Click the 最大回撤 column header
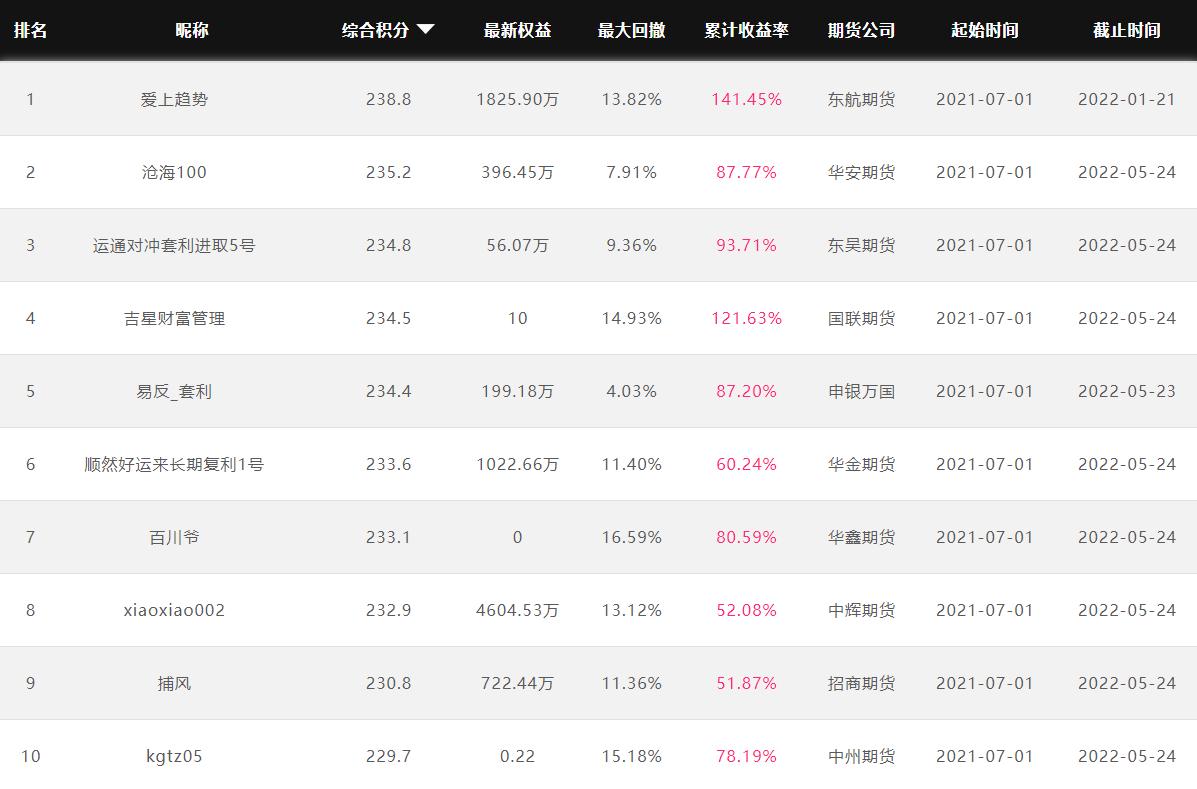Viewport: 1197px width, 789px height. 631,31
